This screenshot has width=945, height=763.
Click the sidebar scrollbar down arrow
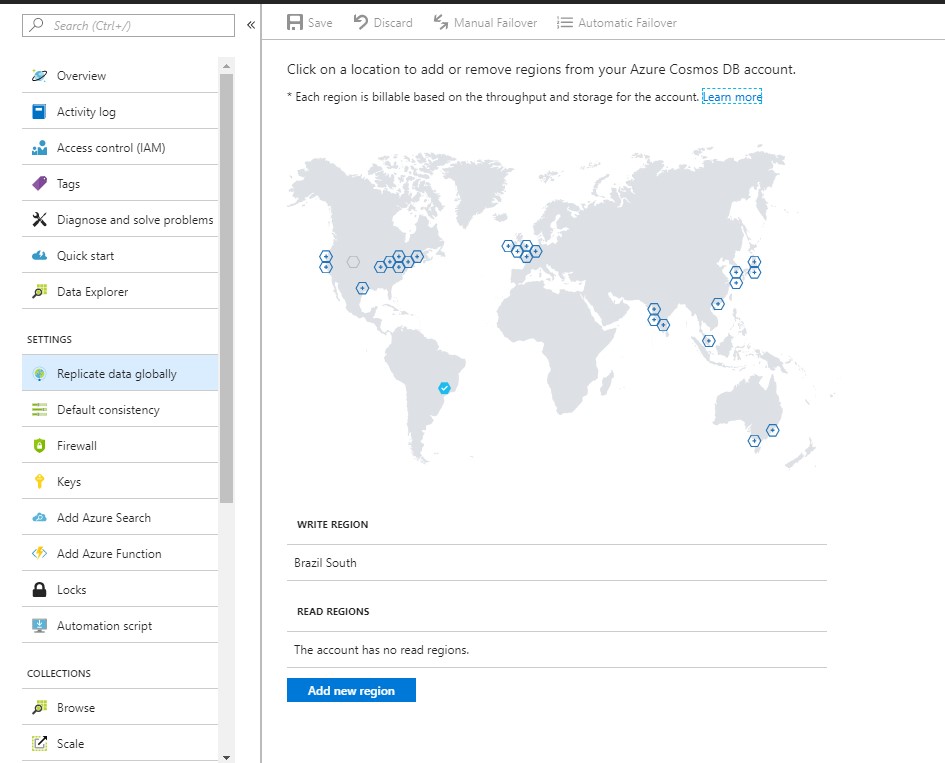[x=227, y=758]
